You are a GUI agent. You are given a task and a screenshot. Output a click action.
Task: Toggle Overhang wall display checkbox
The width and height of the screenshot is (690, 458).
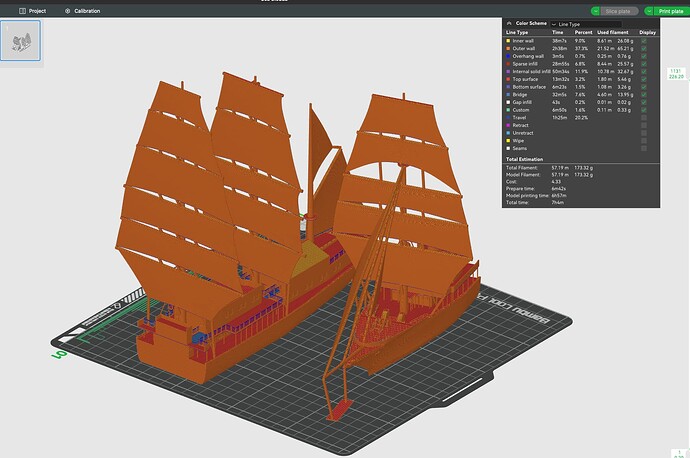pos(644,56)
